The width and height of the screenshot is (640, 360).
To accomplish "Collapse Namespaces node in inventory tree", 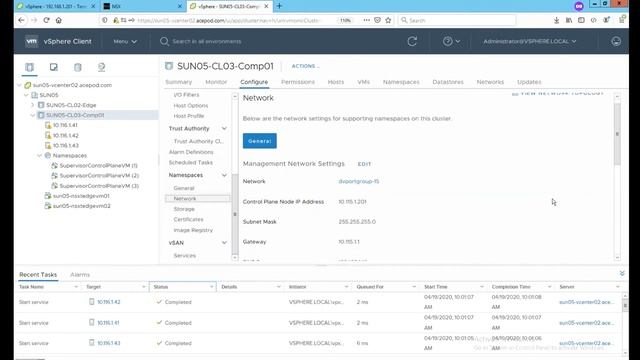I will (40, 156).
